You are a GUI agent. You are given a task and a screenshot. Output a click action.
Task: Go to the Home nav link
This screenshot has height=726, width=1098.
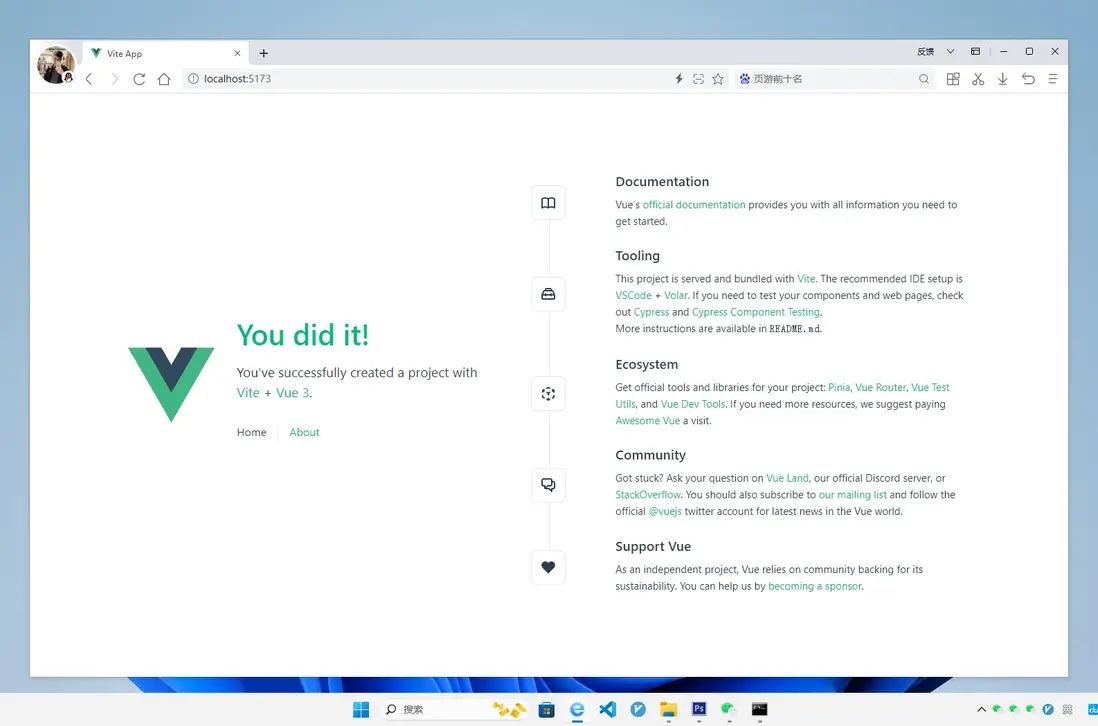[251, 432]
